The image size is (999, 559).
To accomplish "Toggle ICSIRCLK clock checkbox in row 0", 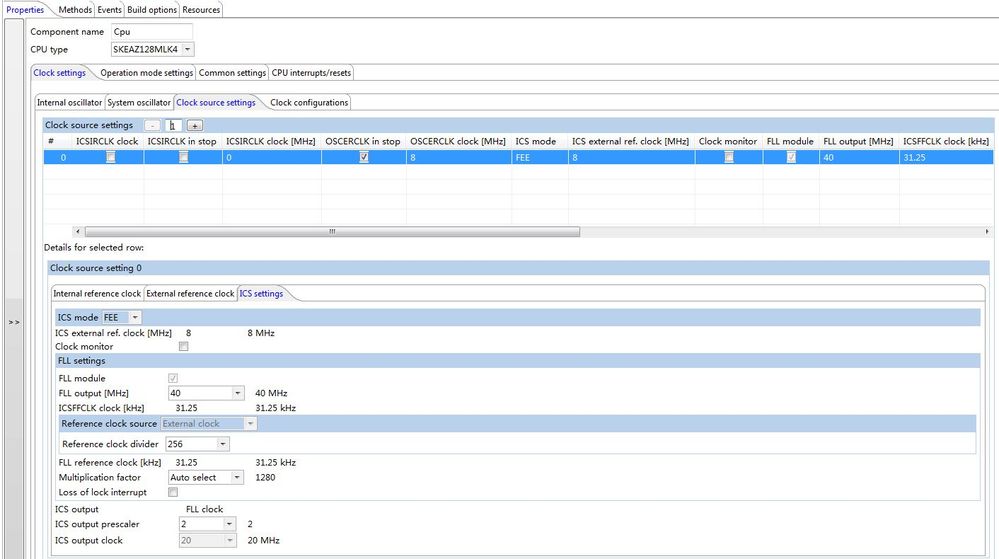I will pos(110,157).
